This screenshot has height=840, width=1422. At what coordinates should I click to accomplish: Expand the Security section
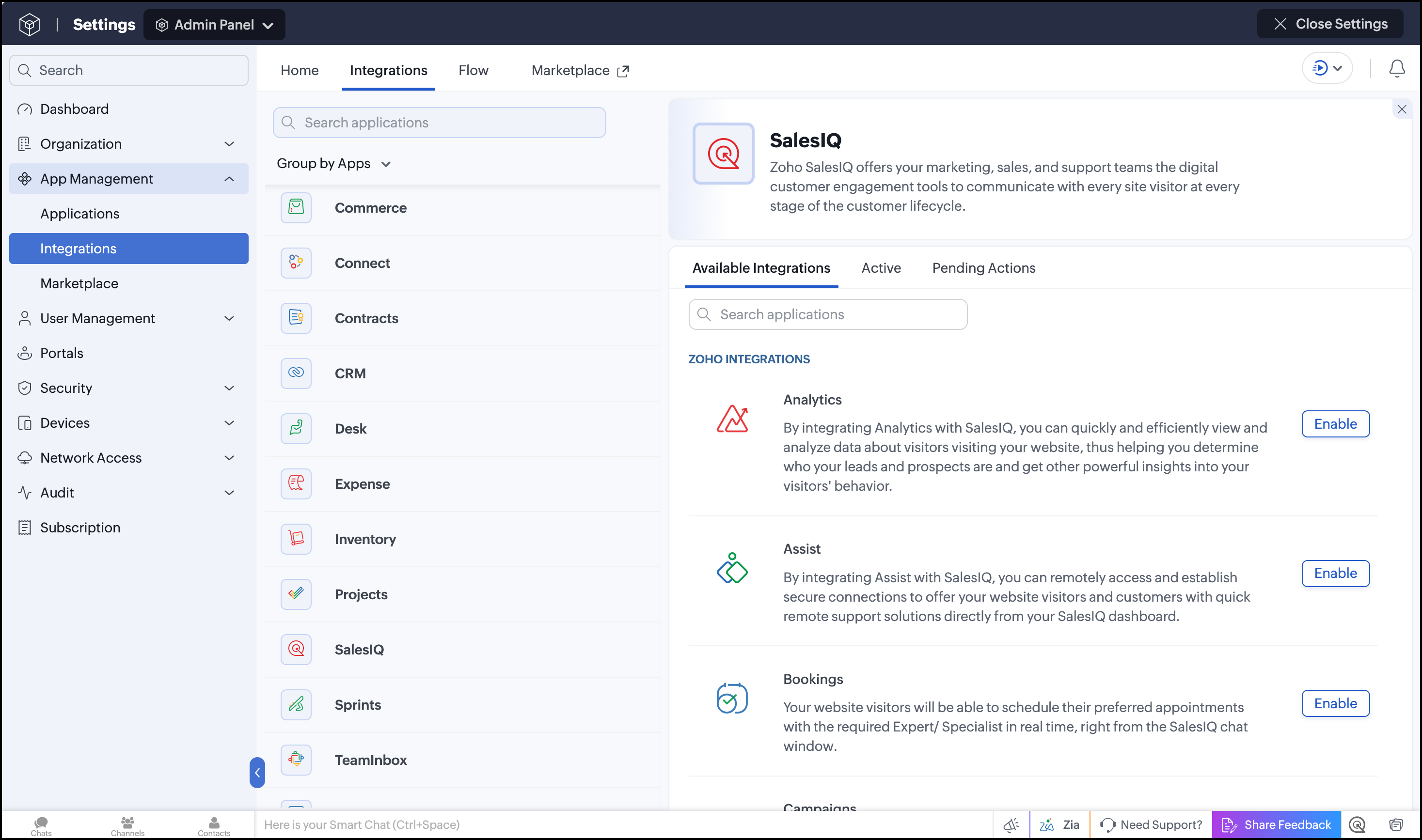tap(229, 388)
